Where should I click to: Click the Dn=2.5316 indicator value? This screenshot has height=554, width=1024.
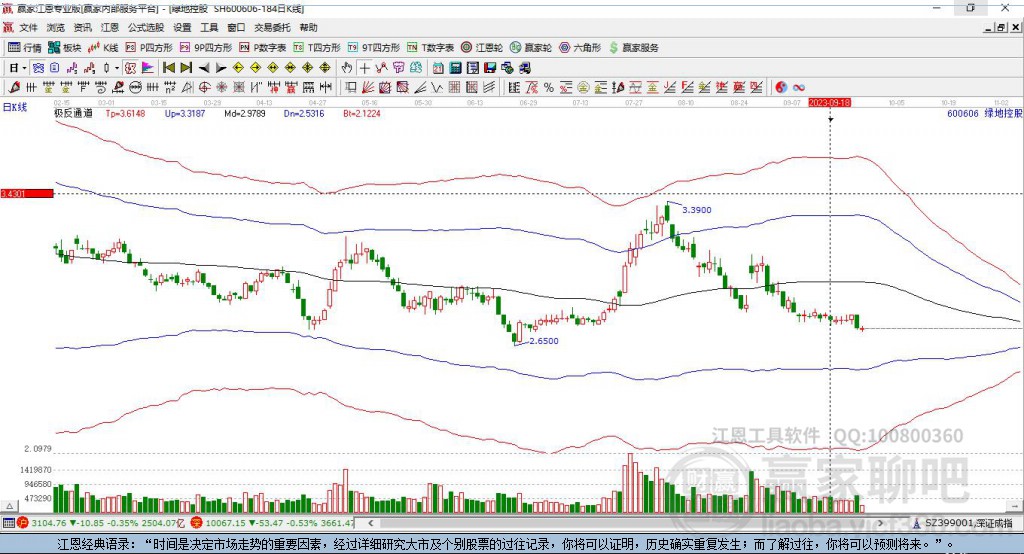(304, 114)
